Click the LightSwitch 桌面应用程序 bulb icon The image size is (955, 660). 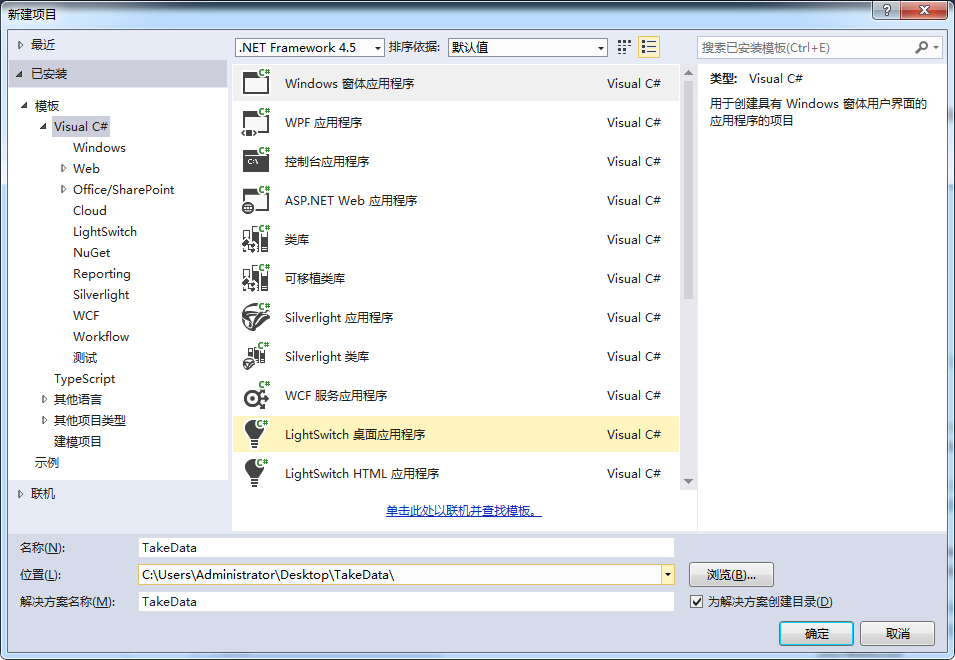256,434
